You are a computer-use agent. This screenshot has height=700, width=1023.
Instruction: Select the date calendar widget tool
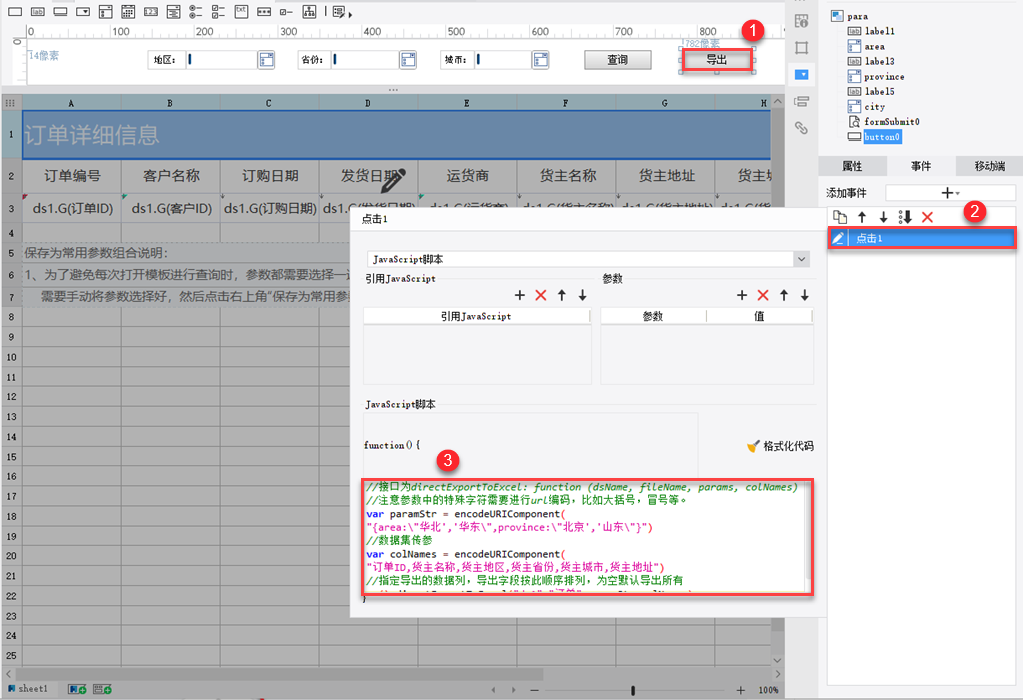[x=128, y=12]
